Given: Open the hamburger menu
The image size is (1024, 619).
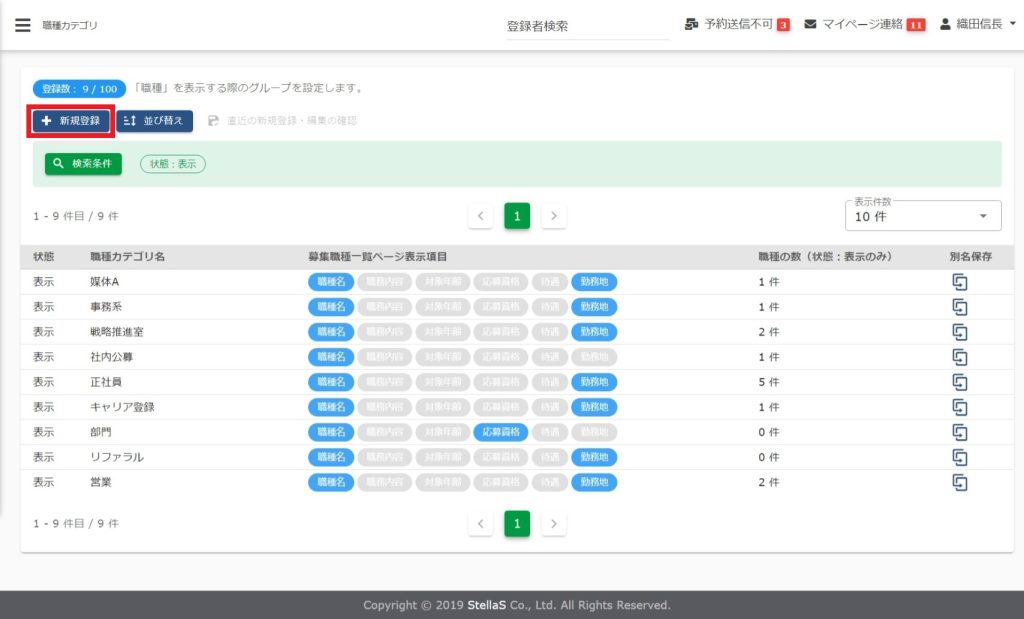Looking at the screenshot, I should click(x=23, y=25).
